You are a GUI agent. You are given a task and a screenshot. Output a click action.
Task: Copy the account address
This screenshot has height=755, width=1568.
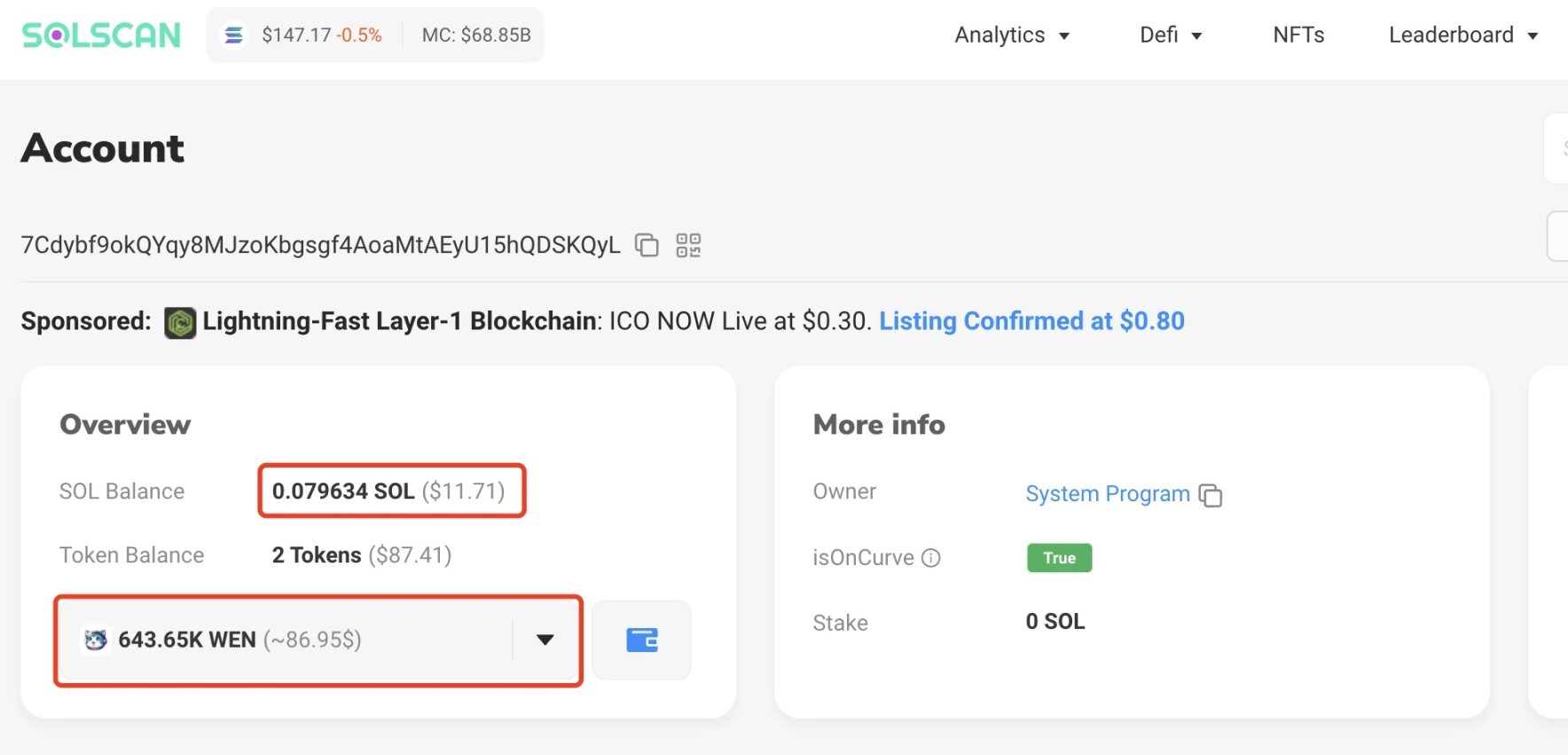point(647,245)
